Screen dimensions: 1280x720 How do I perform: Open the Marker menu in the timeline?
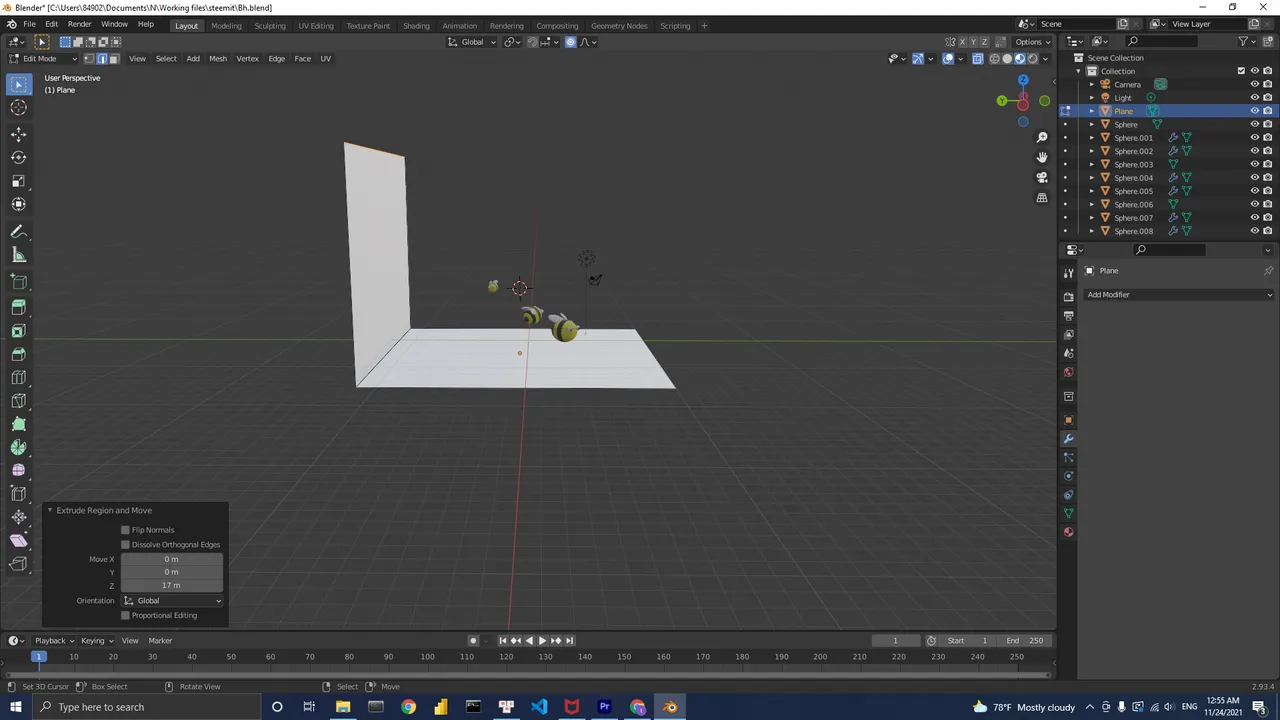[x=160, y=641]
